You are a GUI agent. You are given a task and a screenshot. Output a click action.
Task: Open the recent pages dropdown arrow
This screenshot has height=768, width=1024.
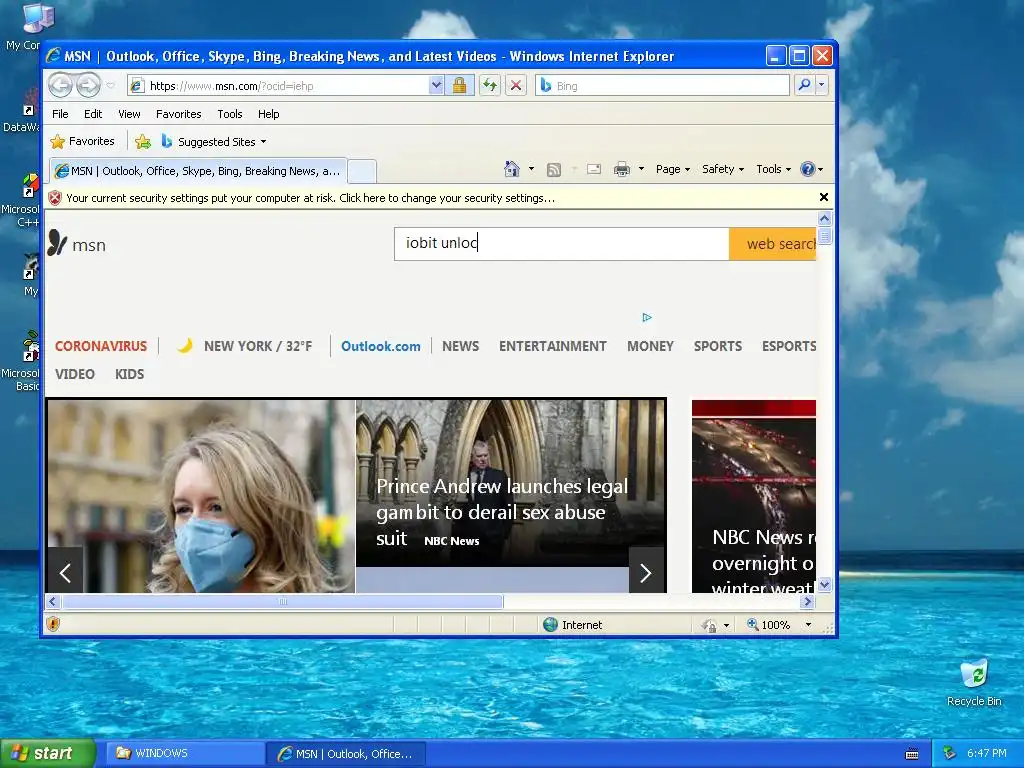click(110, 86)
